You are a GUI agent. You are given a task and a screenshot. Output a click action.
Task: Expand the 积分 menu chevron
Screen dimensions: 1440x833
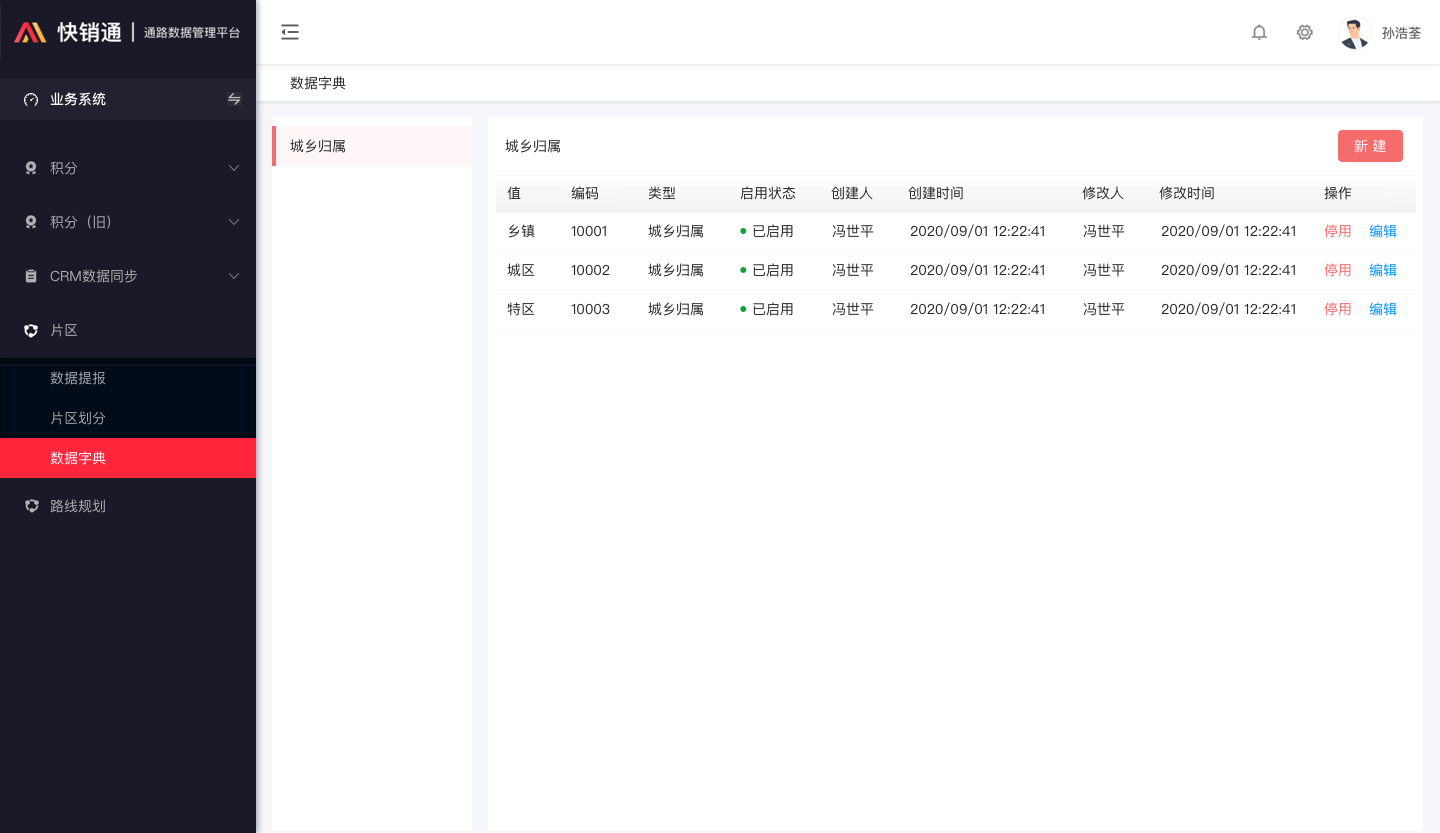point(234,168)
